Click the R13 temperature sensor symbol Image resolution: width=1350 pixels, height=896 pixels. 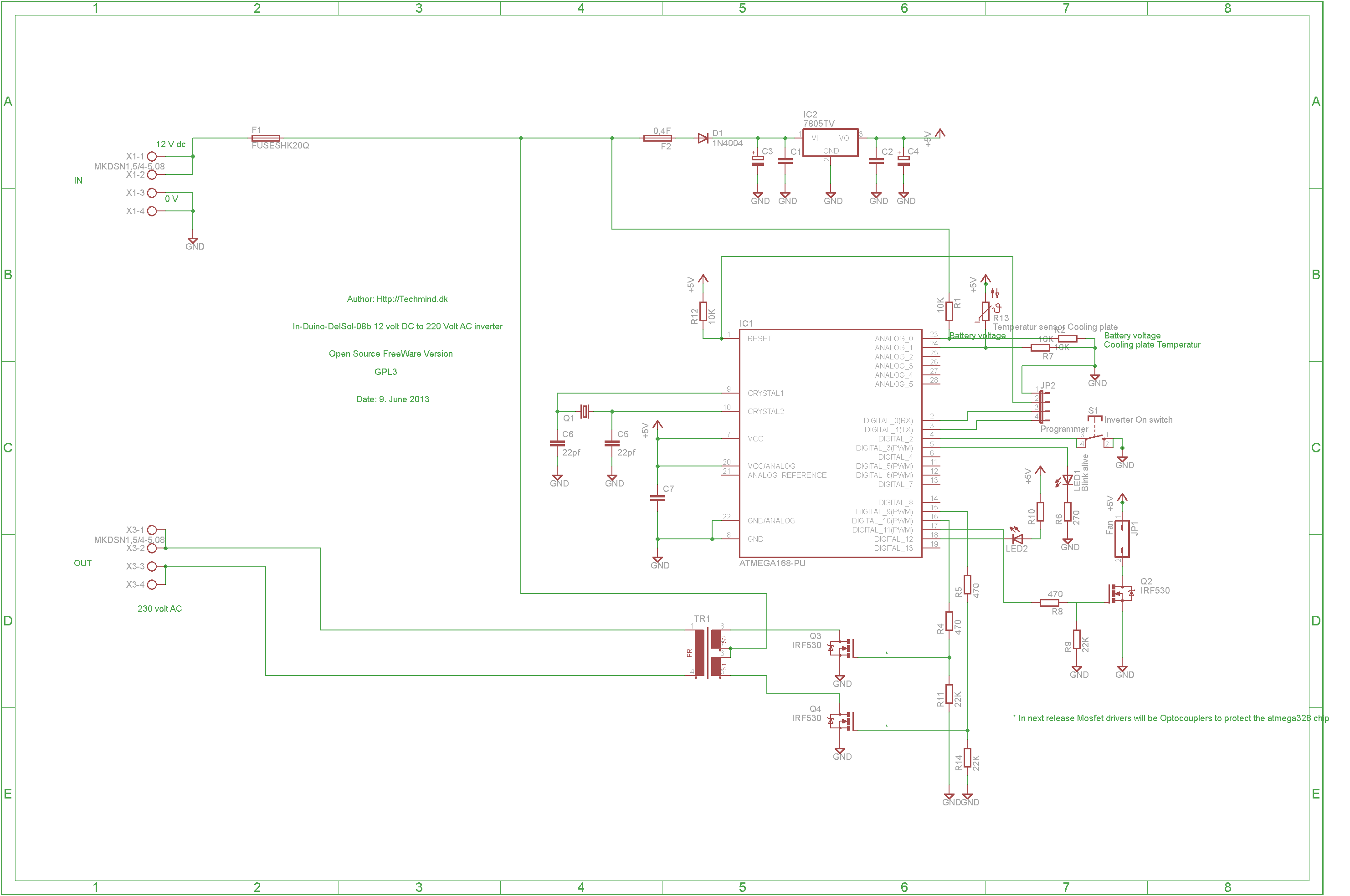[x=986, y=312]
